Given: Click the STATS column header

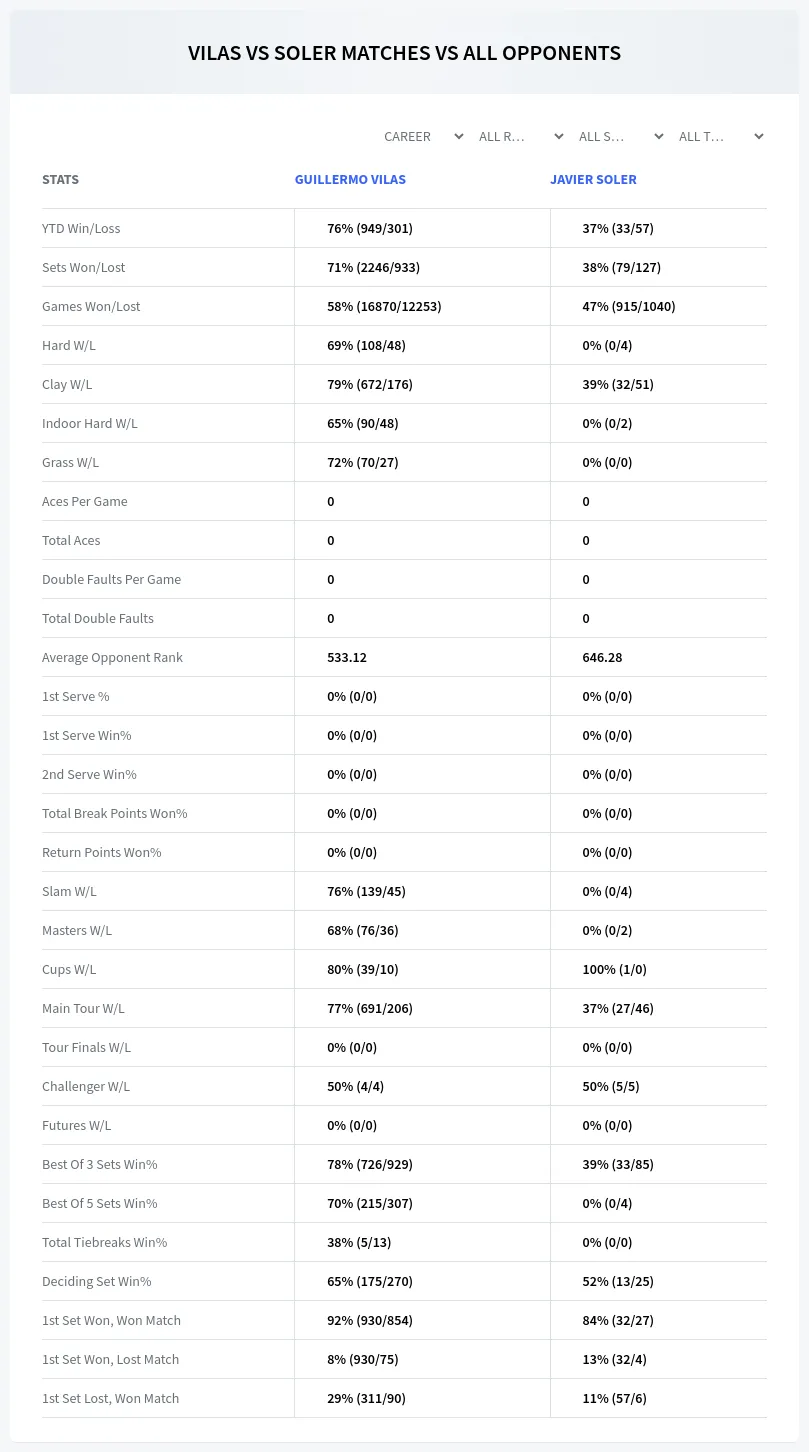Looking at the screenshot, I should coord(60,180).
